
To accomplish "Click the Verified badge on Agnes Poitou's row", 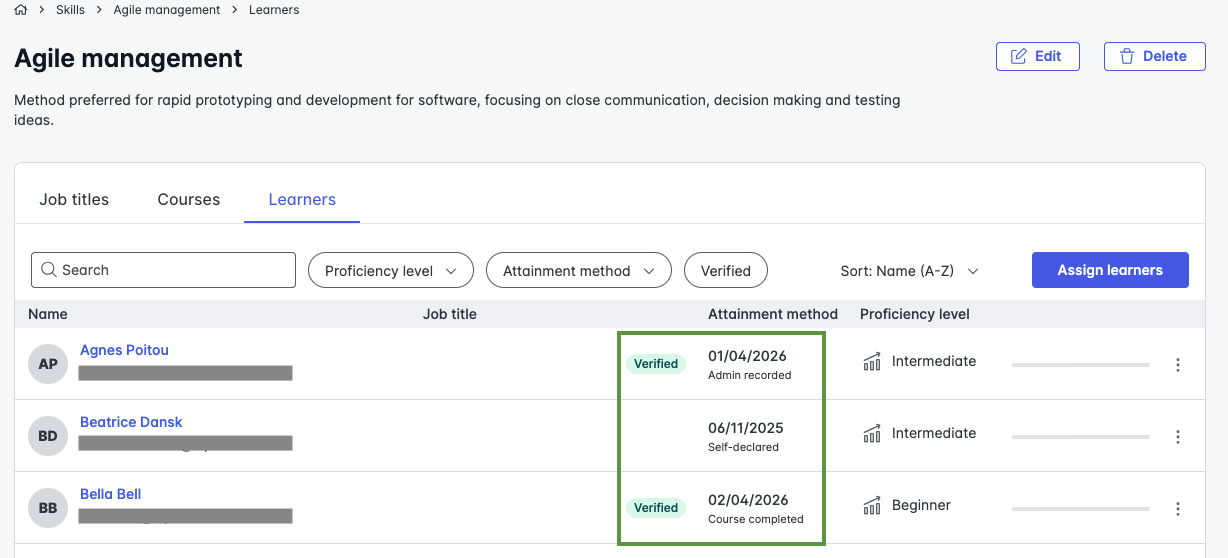I will coord(656,364).
